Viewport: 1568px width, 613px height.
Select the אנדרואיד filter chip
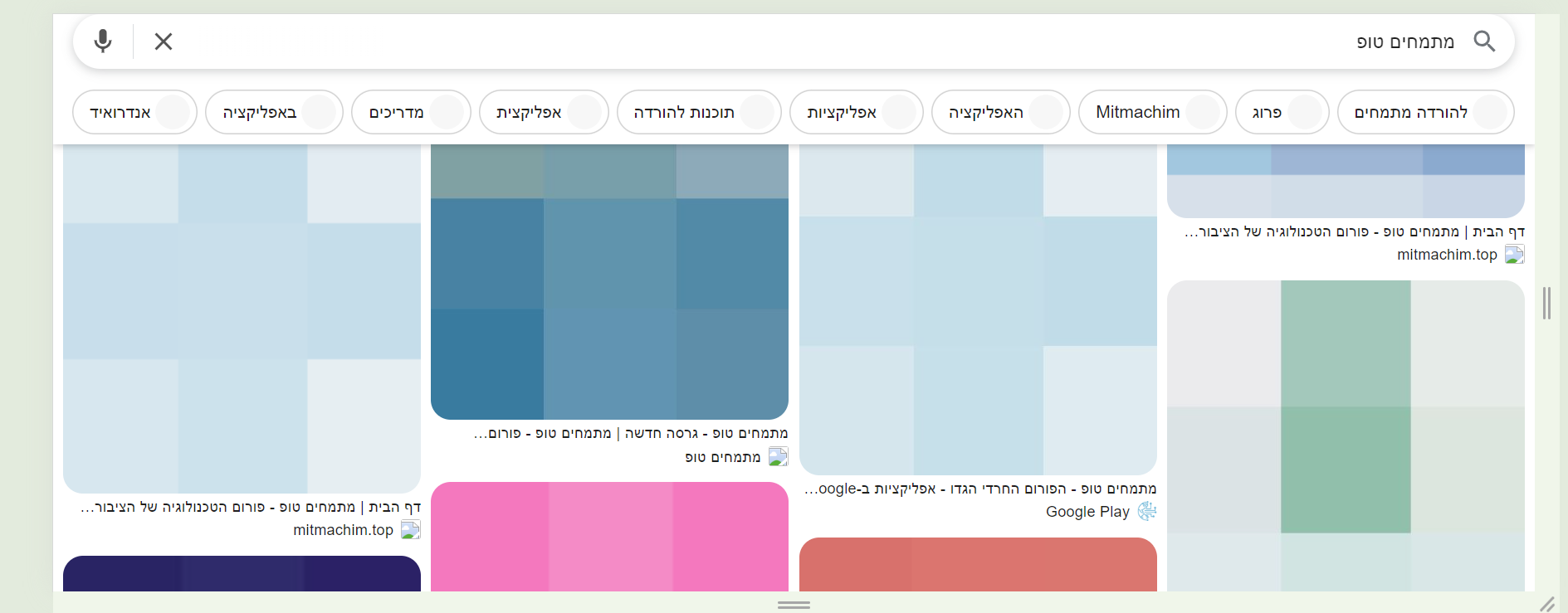click(134, 112)
